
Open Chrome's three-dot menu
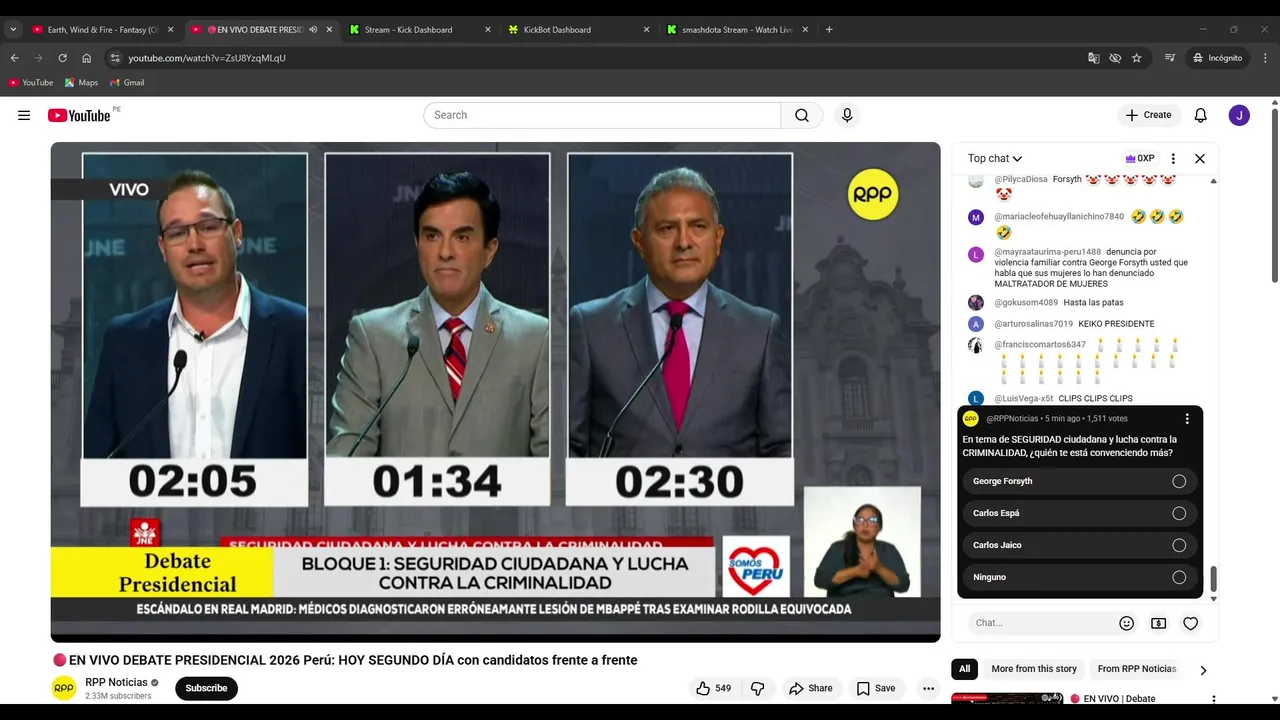point(1266,58)
